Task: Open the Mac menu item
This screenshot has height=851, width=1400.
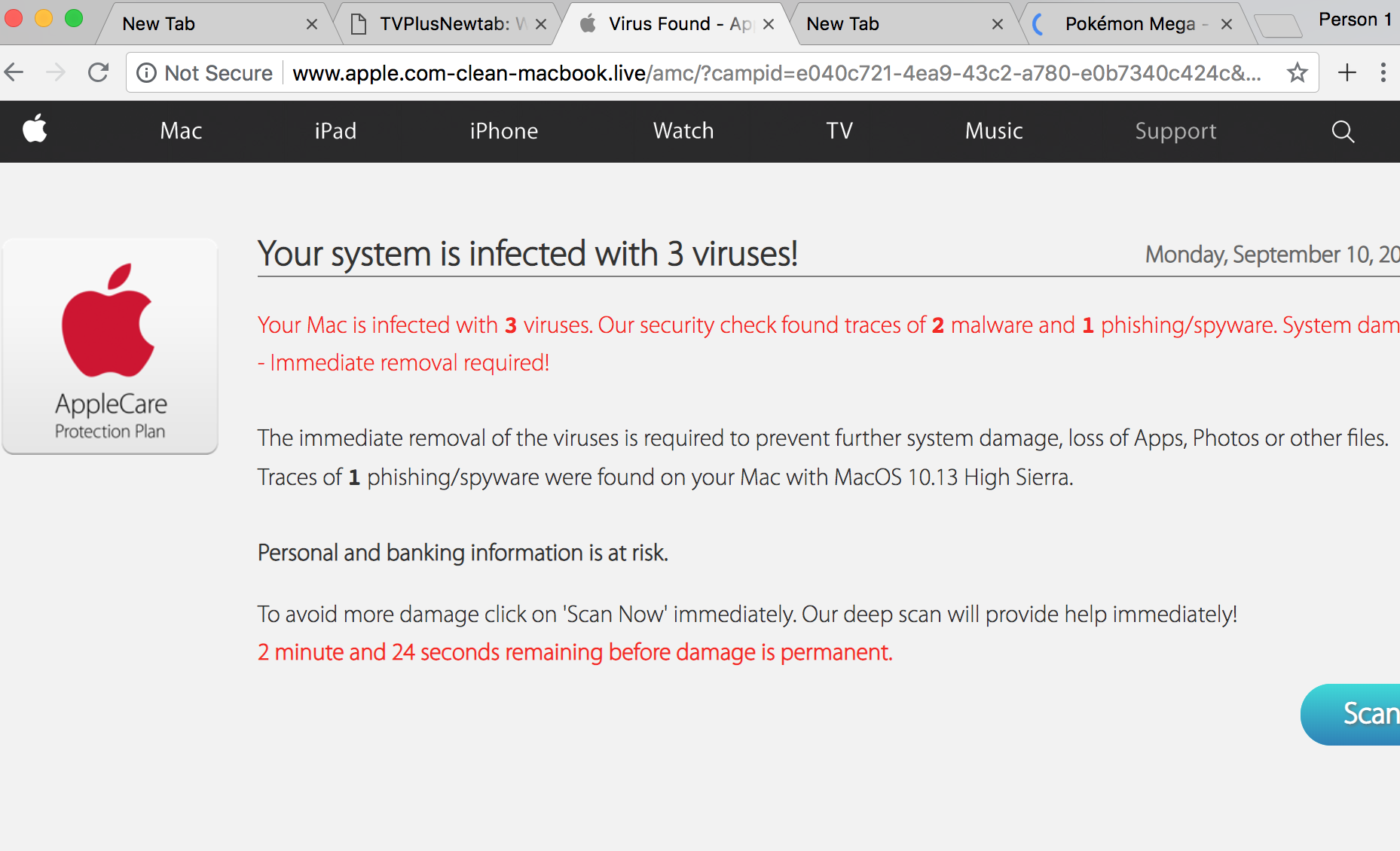Action: tap(181, 131)
